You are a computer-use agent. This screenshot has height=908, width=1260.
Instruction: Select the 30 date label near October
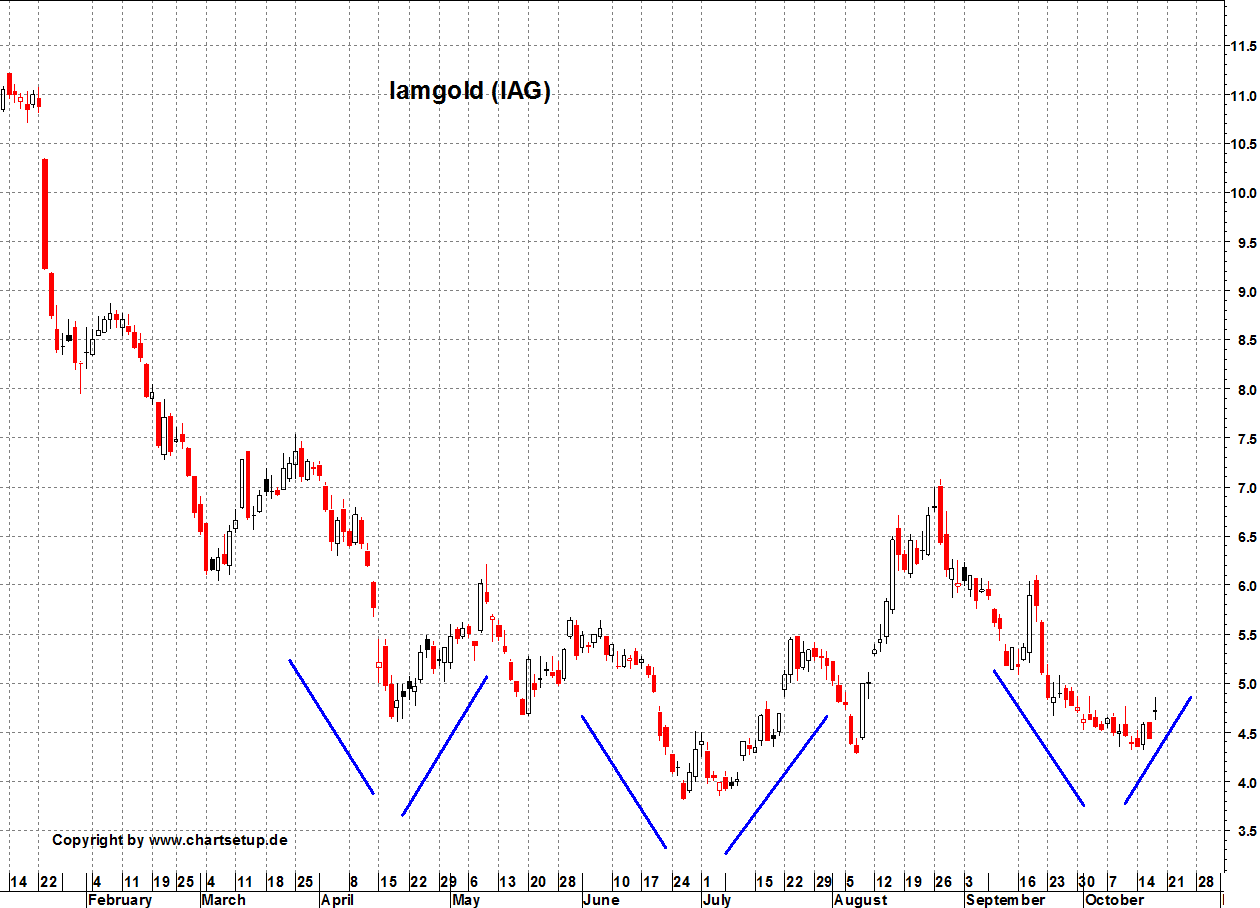pos(1086,882)
